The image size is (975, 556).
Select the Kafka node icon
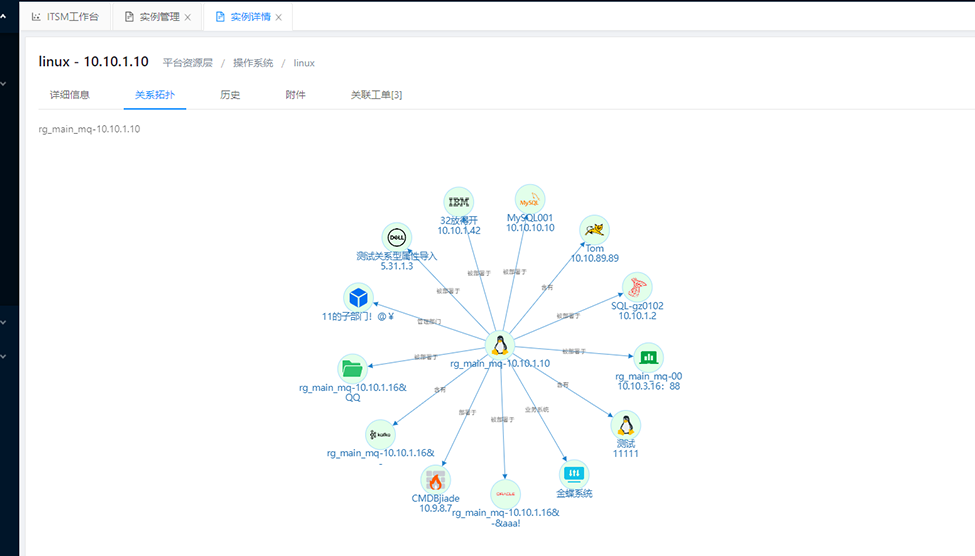pyautogui.click(x=381, y=435)
